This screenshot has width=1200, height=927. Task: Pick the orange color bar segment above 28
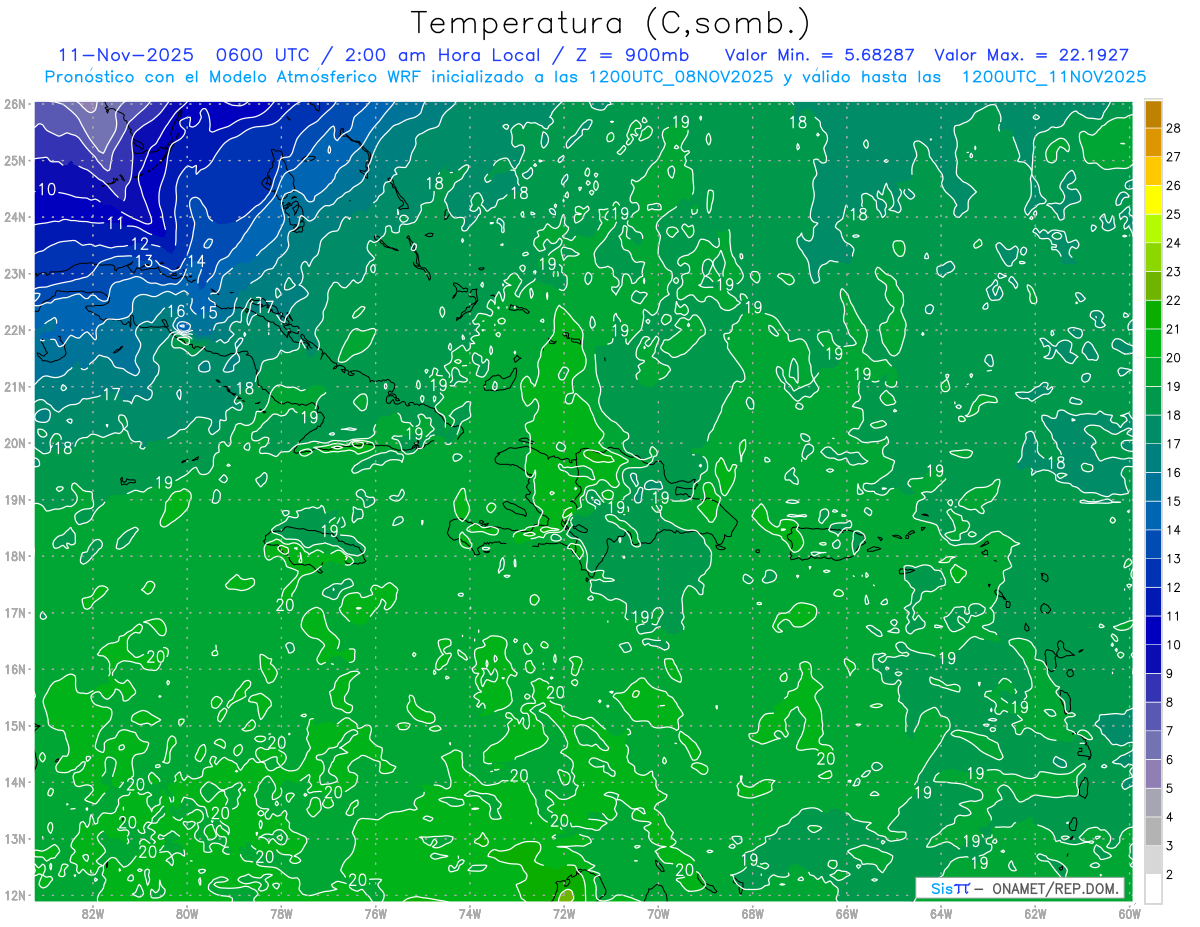[1153, 114]
